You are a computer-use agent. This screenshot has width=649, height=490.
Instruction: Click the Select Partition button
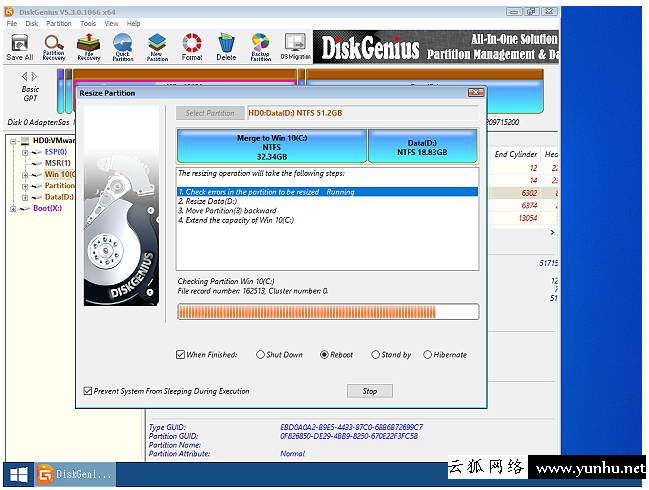(x=210, y=113)
